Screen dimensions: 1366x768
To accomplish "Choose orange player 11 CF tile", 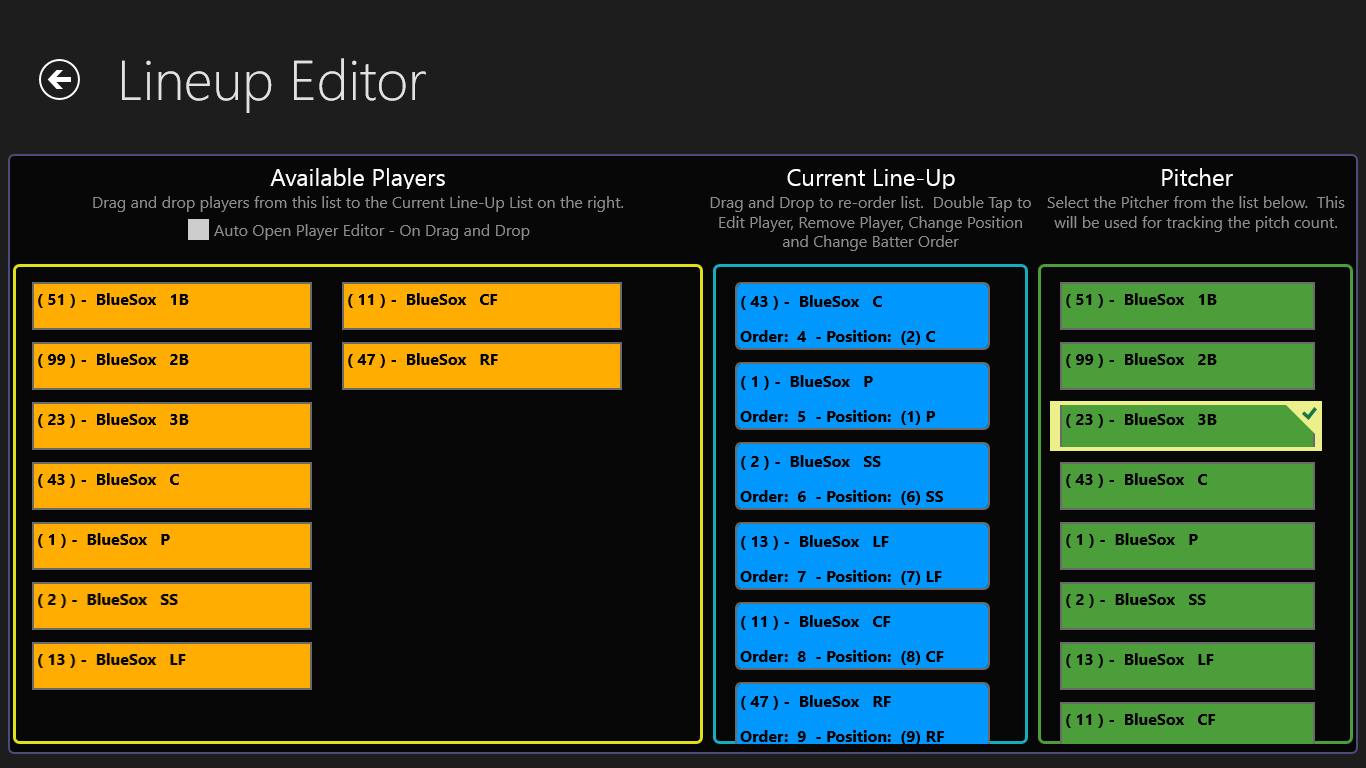I will pyautogui.click(x=481, y=306).
